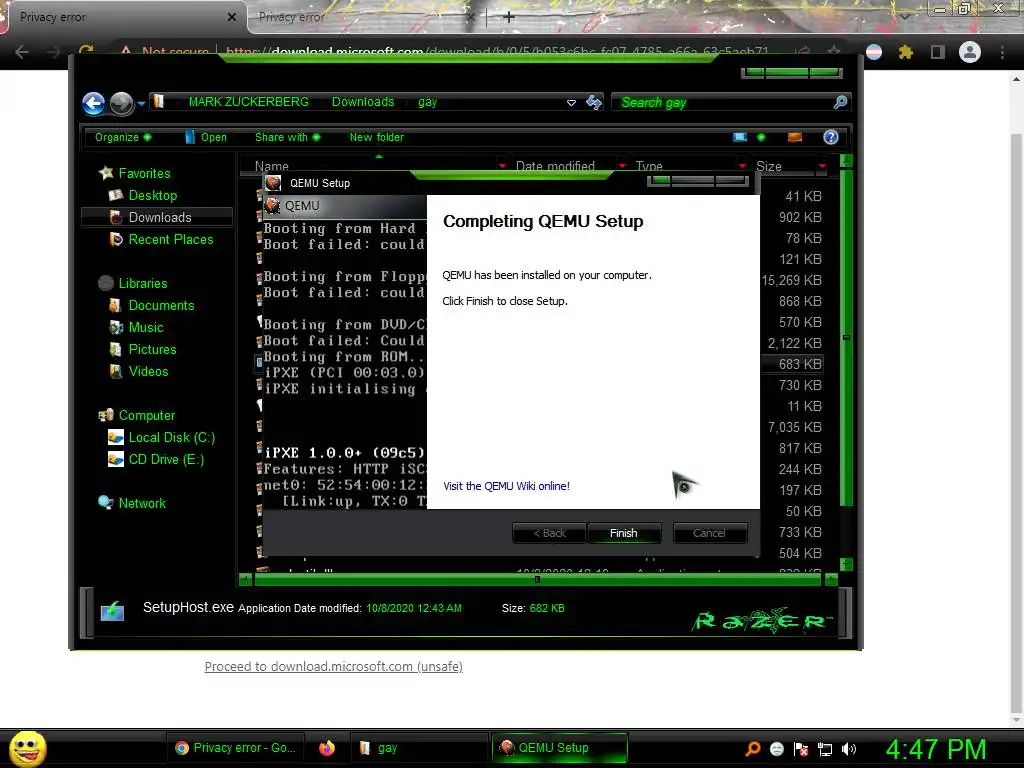Click Downloads in the address breadcrumb
This screenshot has height=768, width=1024.
click(x=362, y=102)
